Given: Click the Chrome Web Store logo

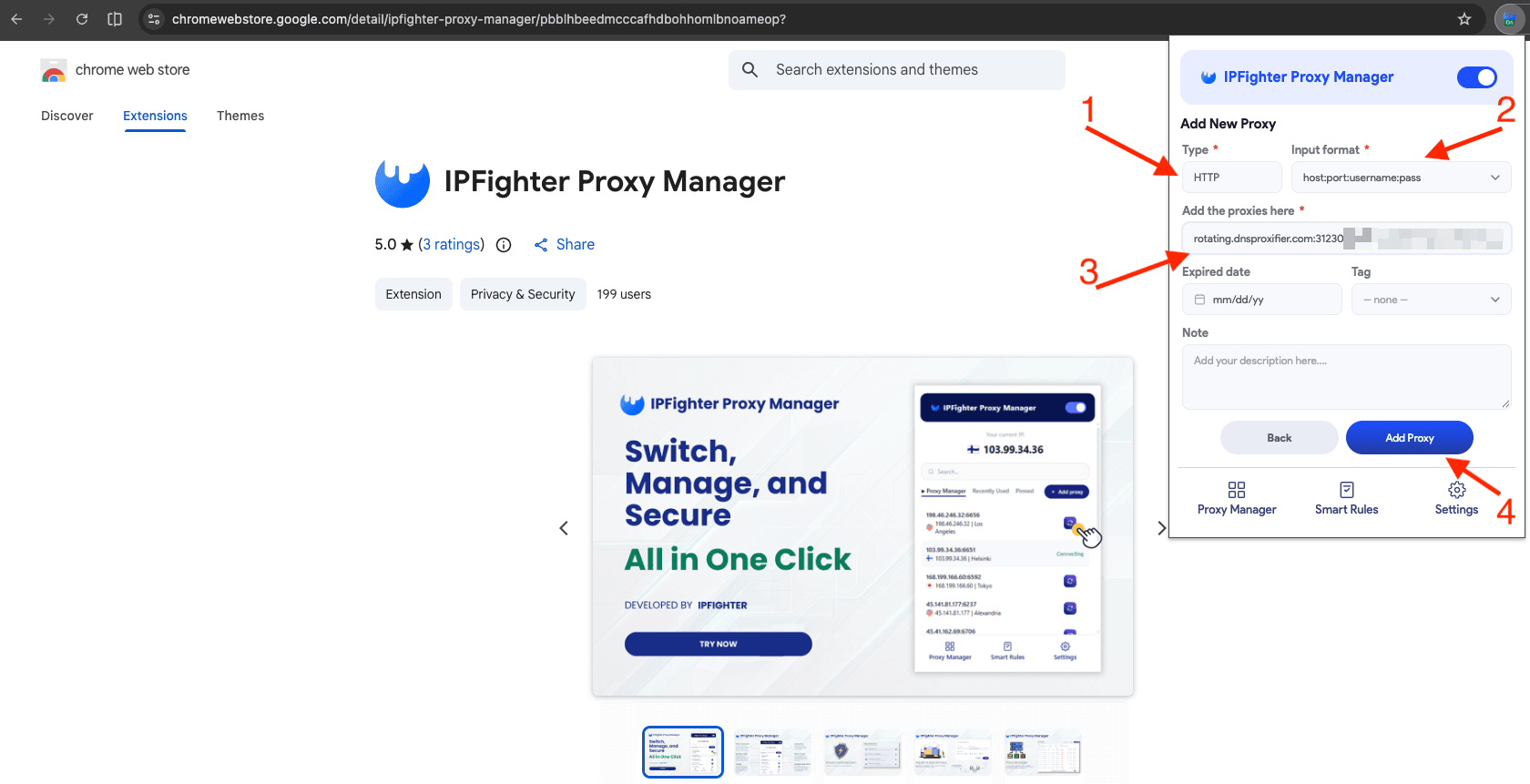Looking at the screenshot, I should point(54,70).
